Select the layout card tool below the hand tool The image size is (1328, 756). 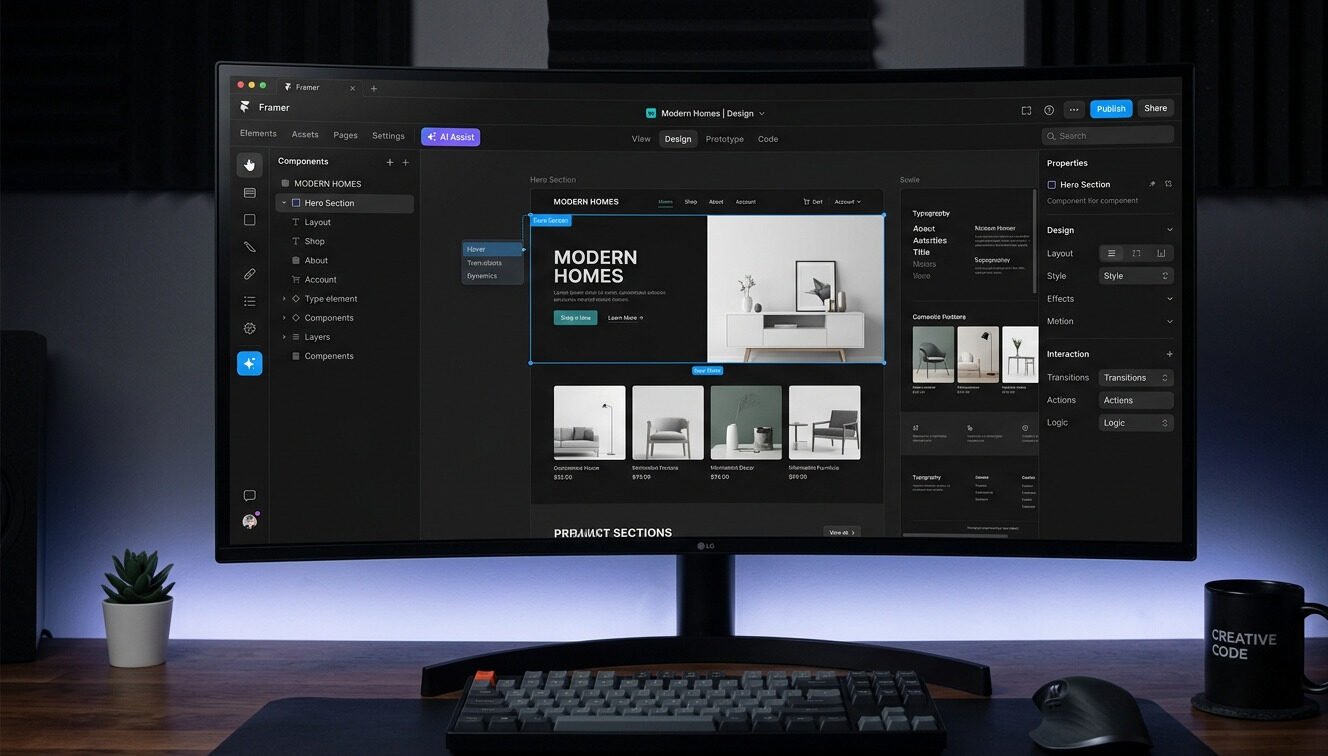coord(249,193)
